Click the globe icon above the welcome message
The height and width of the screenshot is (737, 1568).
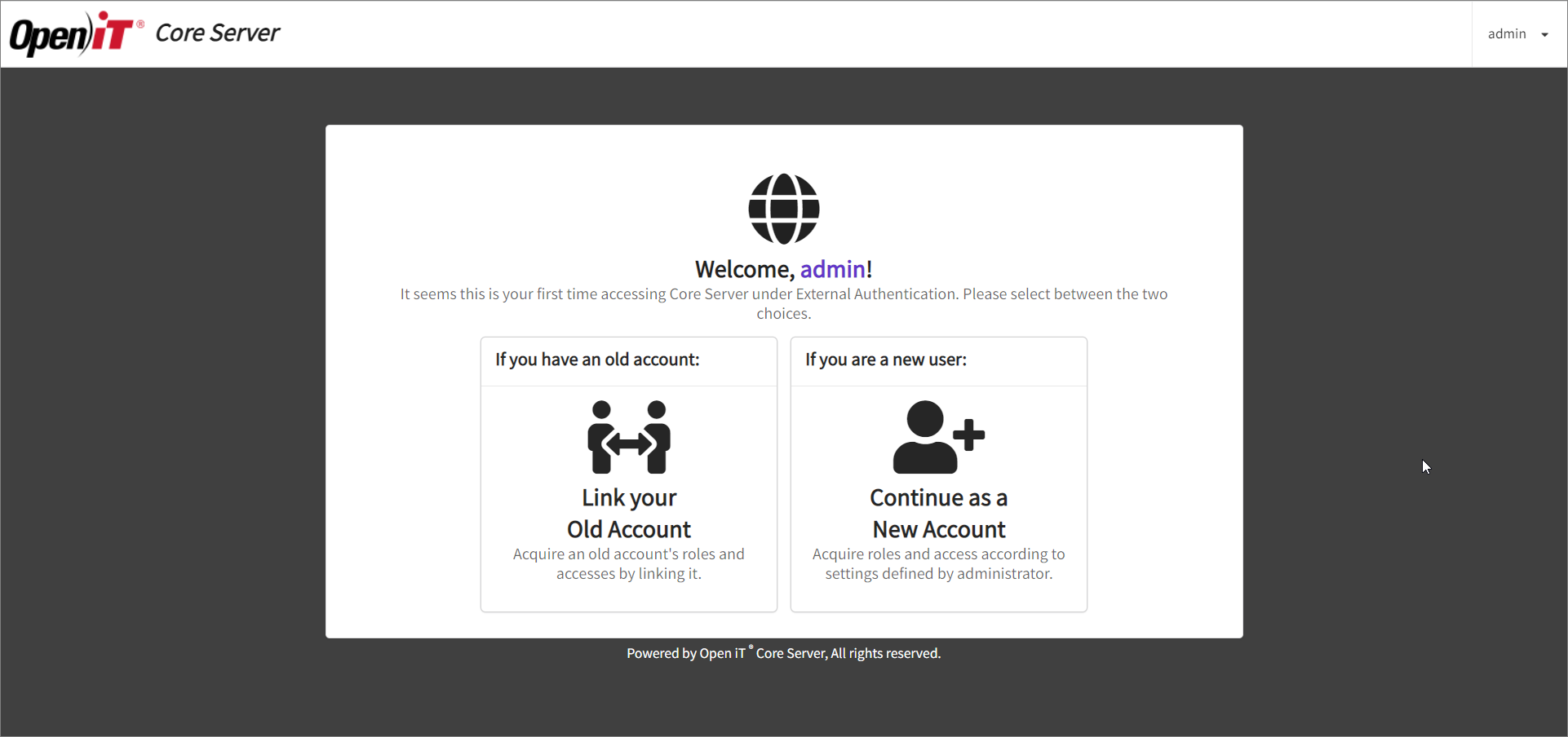pyautogui.click(x=784, y=209)
